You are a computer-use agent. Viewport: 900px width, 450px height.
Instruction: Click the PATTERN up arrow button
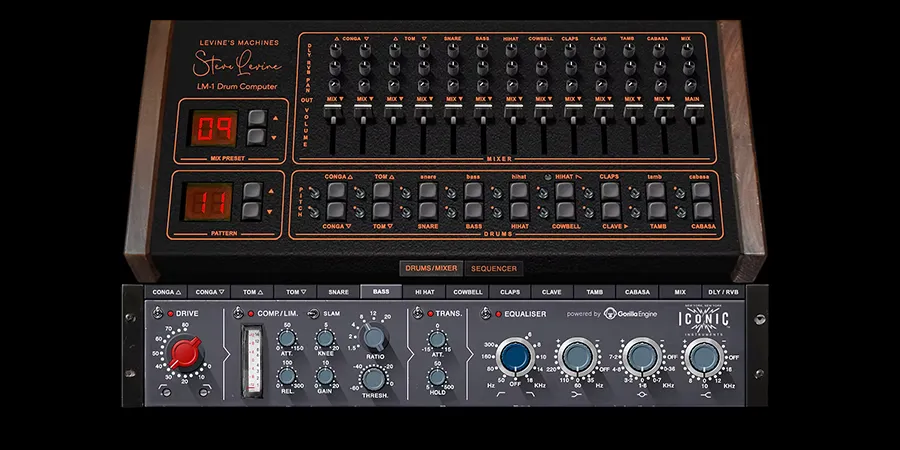[252, 191]
